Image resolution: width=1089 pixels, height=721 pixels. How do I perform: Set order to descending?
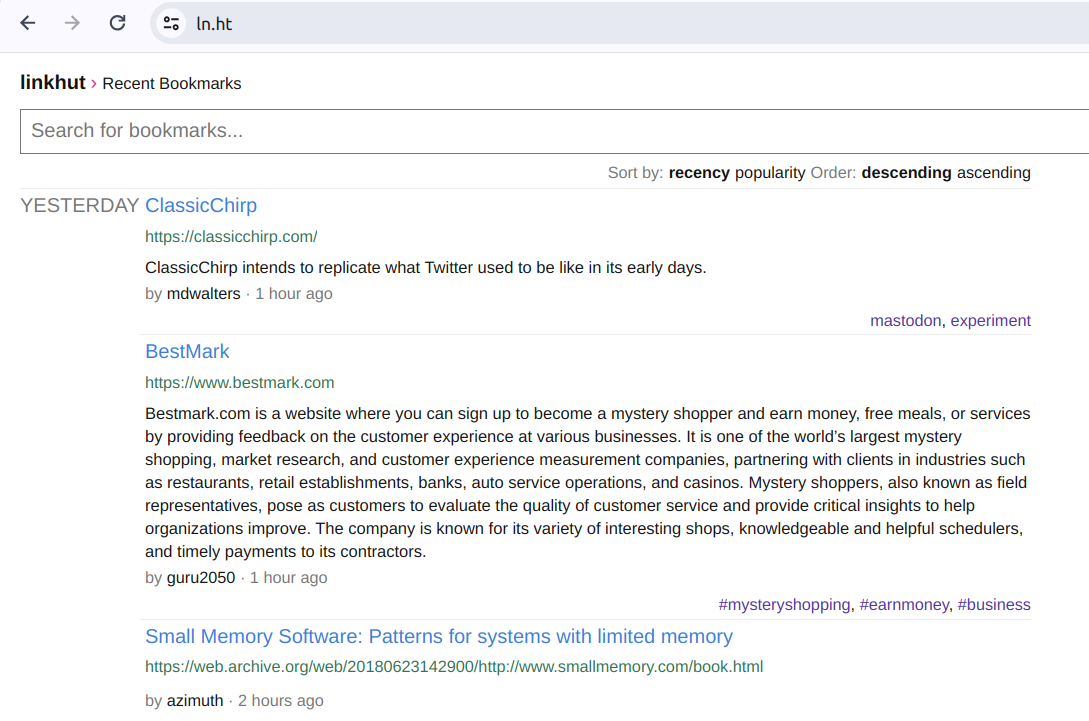pos(906,173)
